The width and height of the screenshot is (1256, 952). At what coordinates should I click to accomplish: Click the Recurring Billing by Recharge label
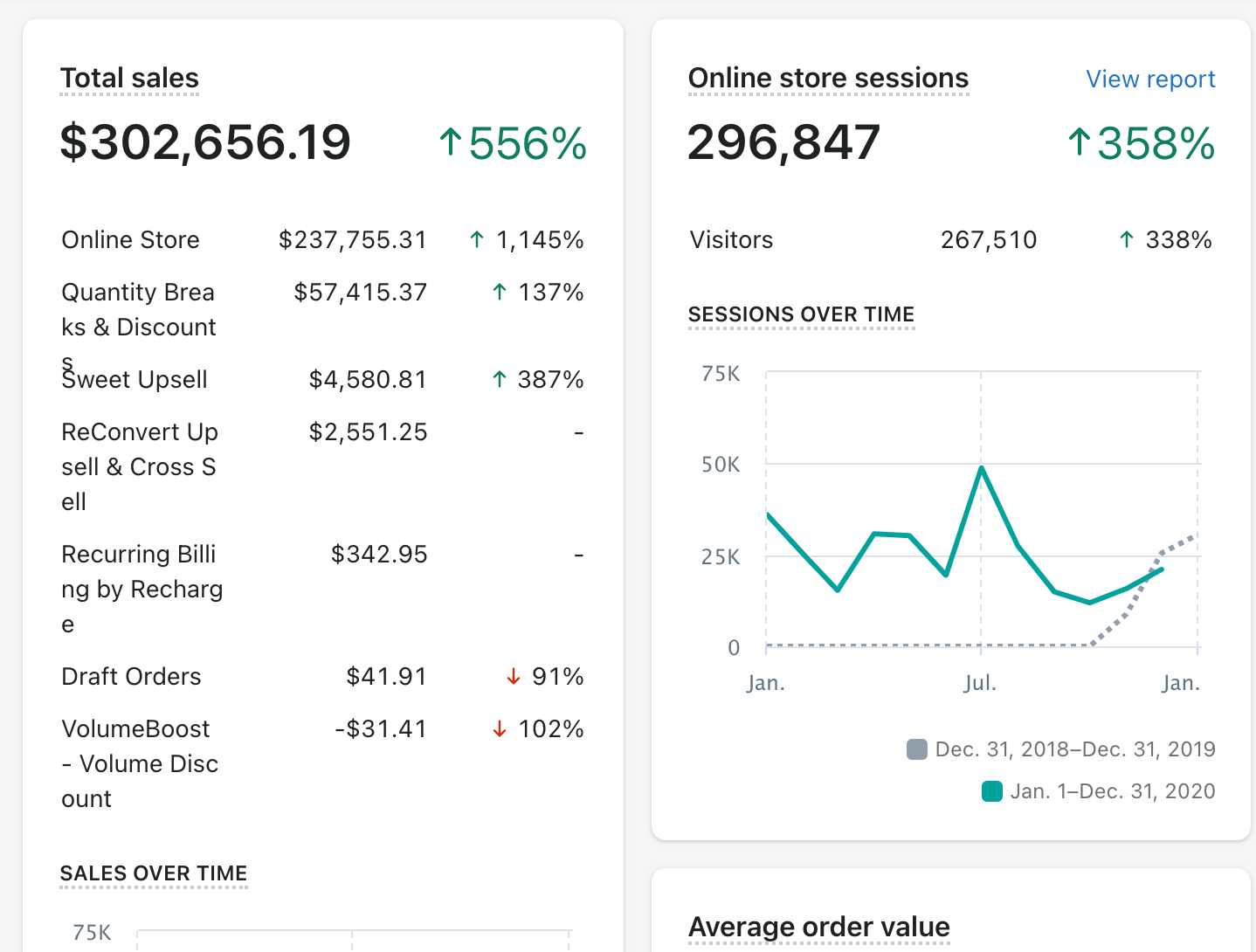click(142, 590)
